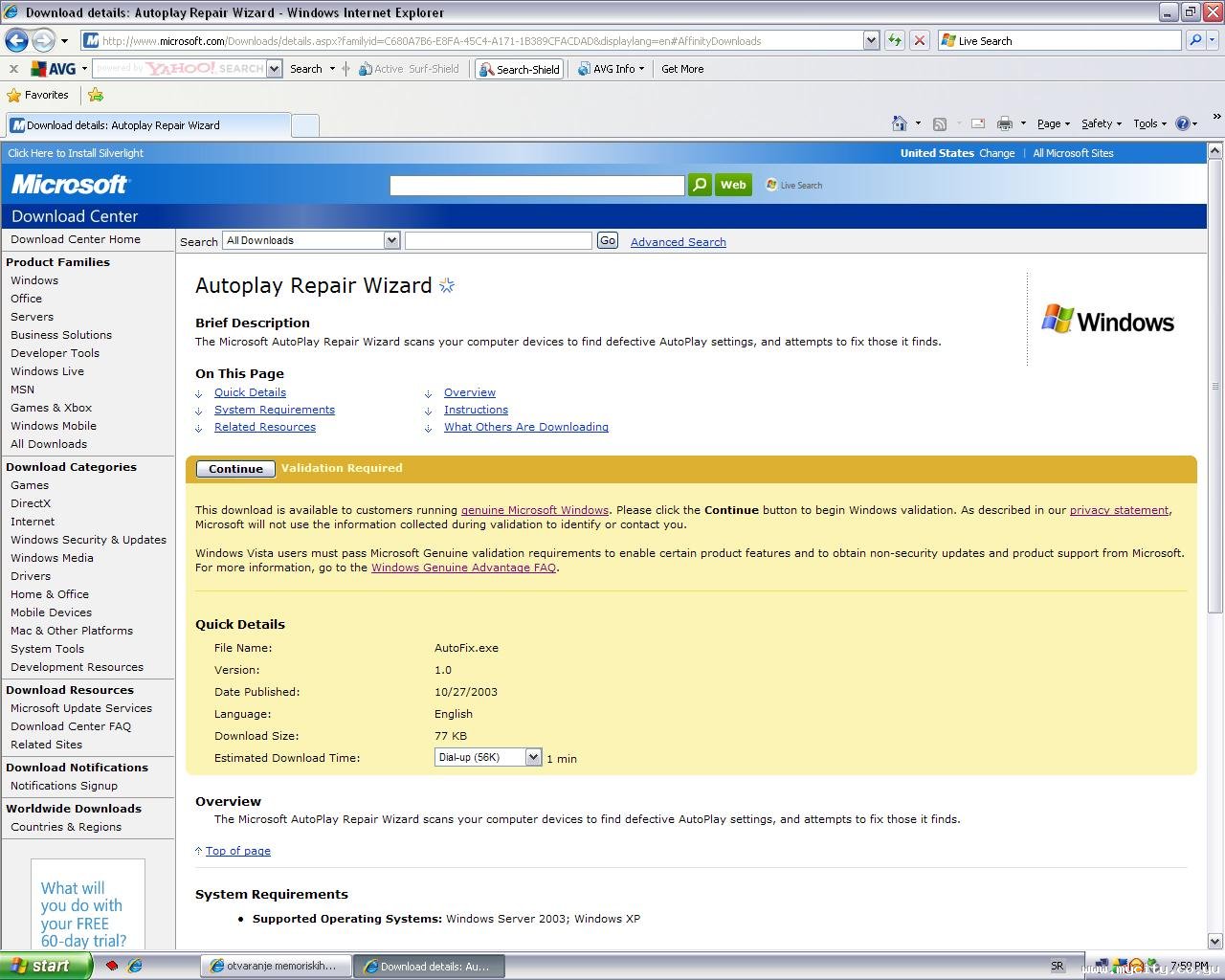Click the vertical scrollbar down arrow
Image resolution: width=1225 pixels, height=980 pixels.
pos(1214,941)
